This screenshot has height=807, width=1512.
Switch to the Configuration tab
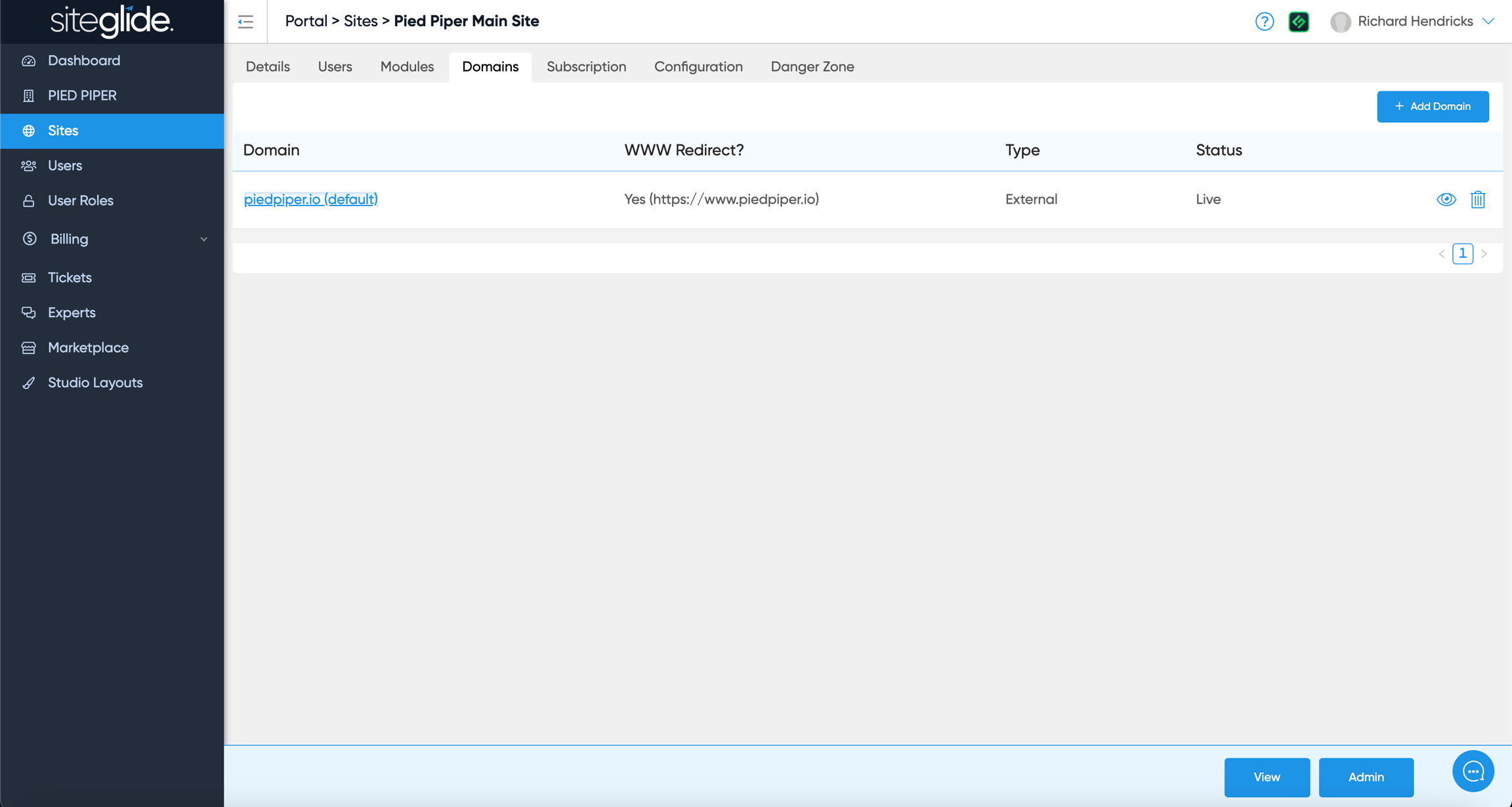[x=698, y=66]
